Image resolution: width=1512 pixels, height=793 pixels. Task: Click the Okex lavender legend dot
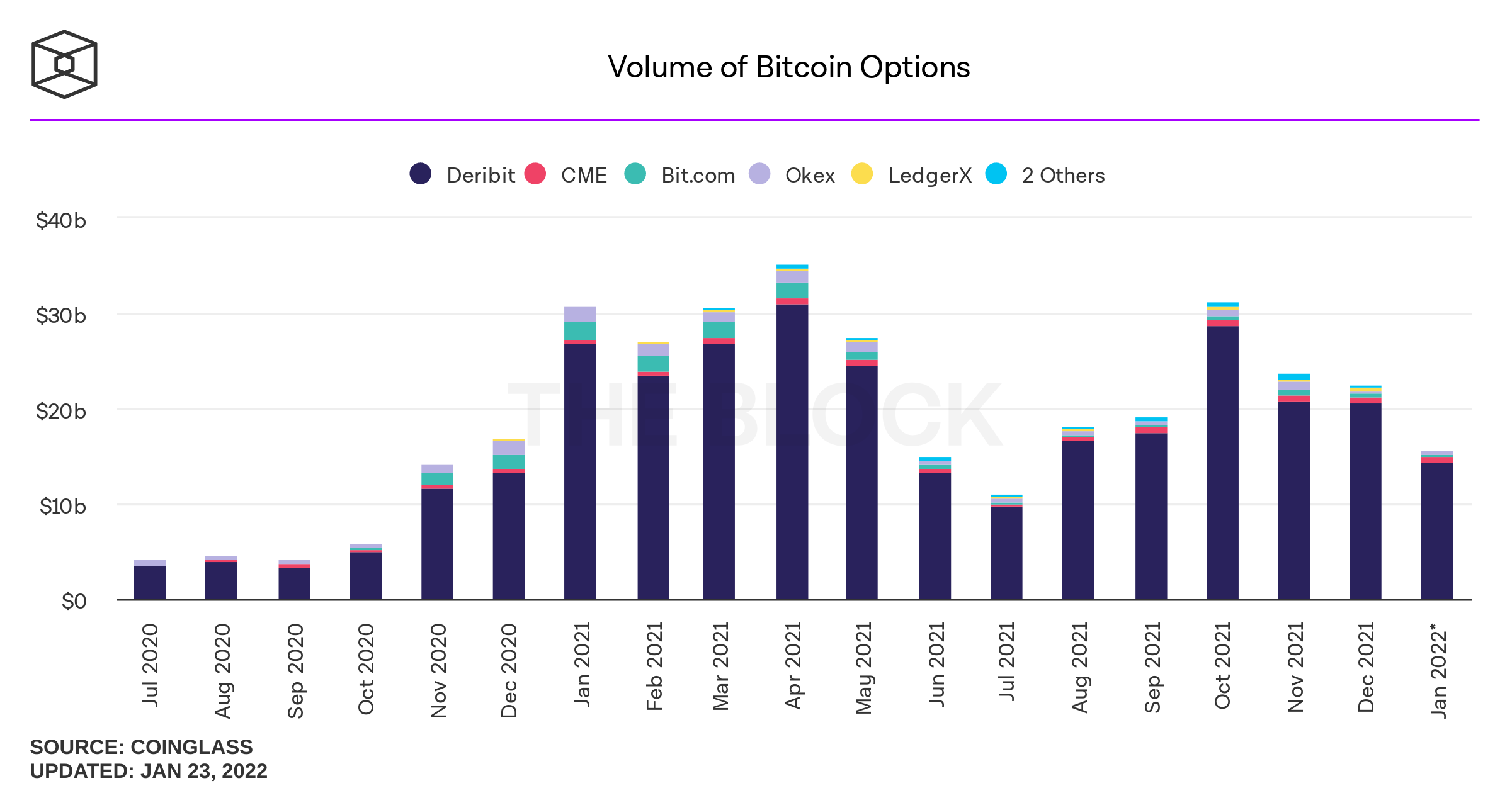759,174
